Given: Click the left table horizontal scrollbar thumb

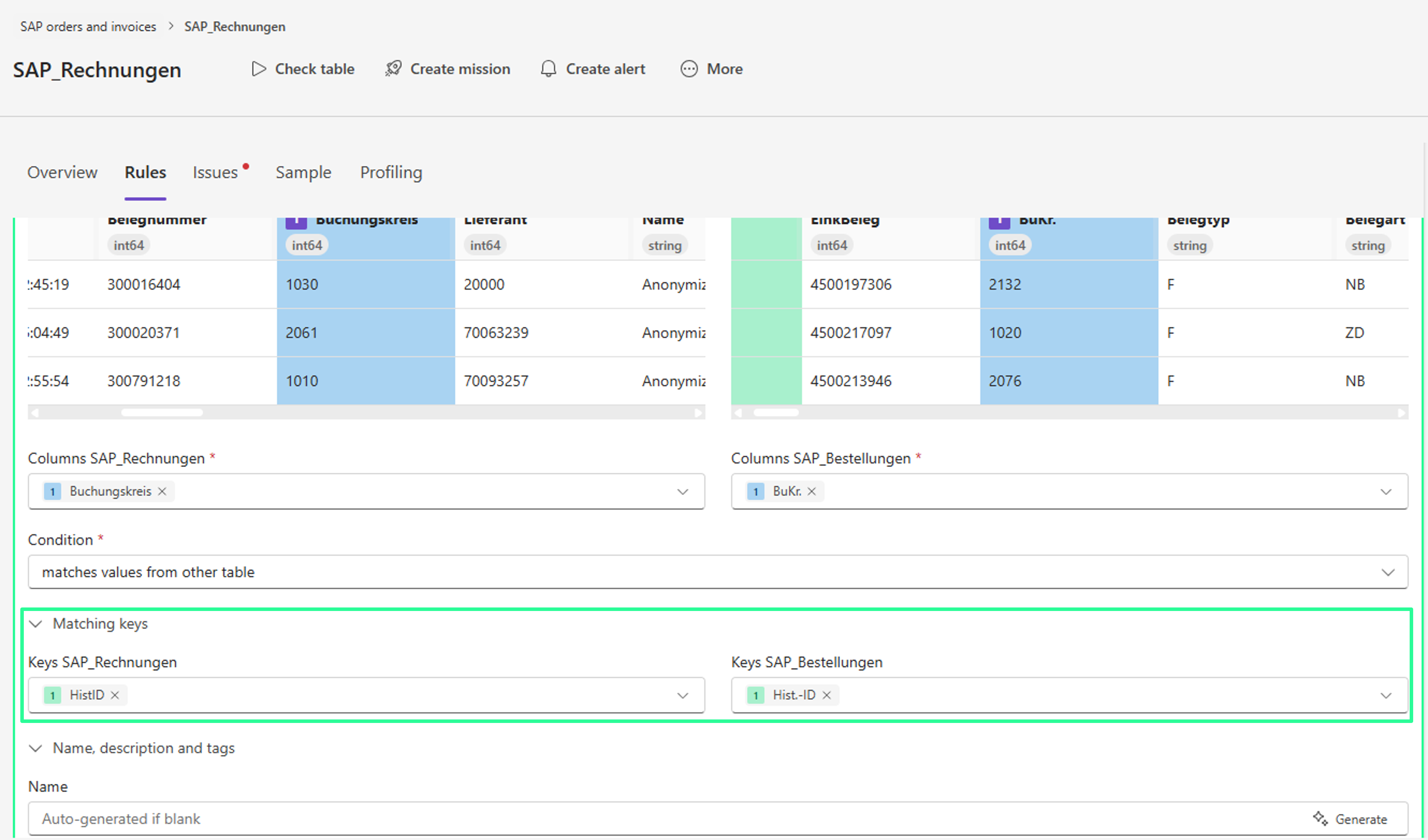Looking at the screenshot, I should click(x=162, y=412).
